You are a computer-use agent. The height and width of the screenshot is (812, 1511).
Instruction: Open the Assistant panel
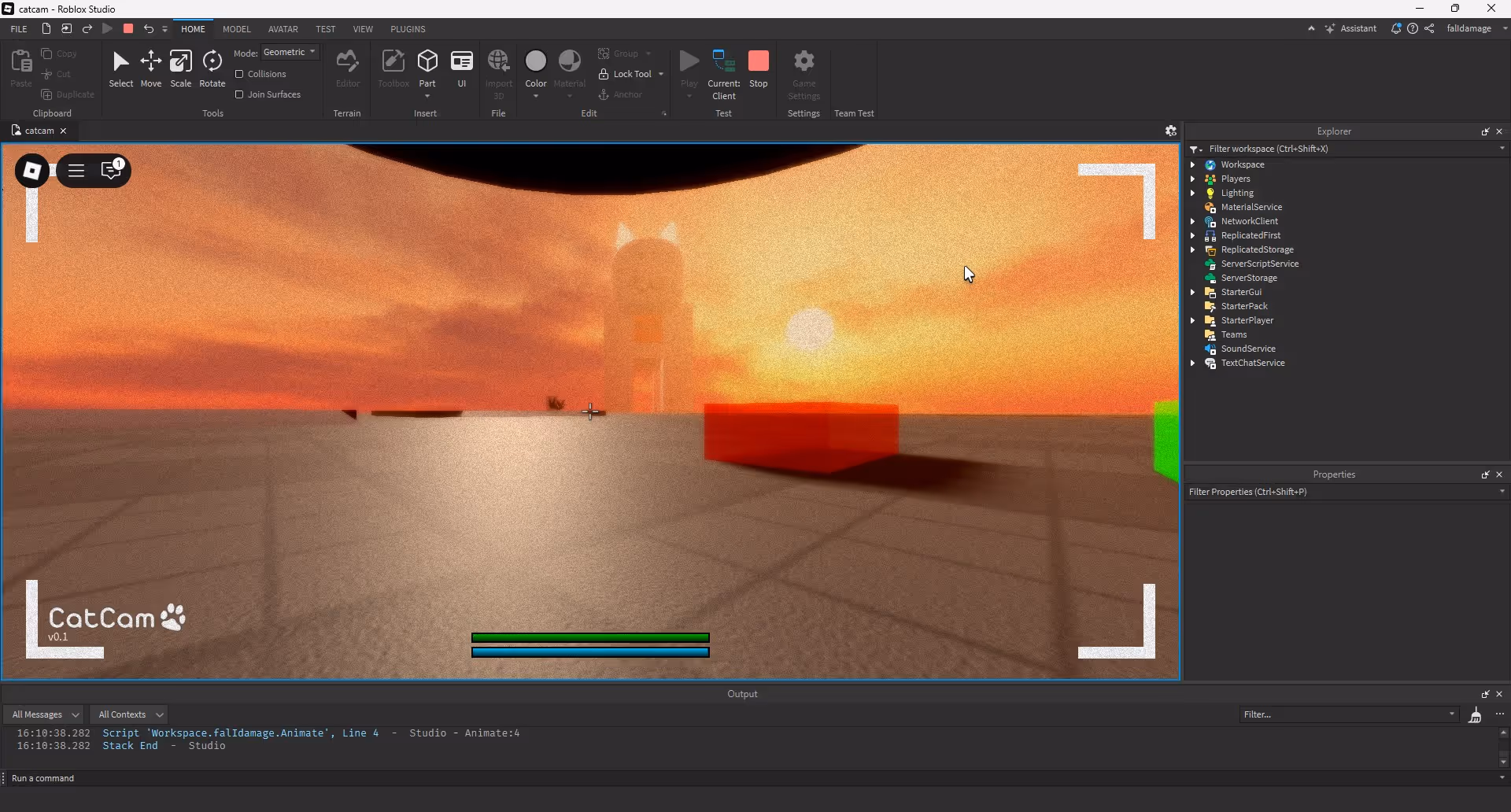pyautogui.click(x=1350, y=28)
